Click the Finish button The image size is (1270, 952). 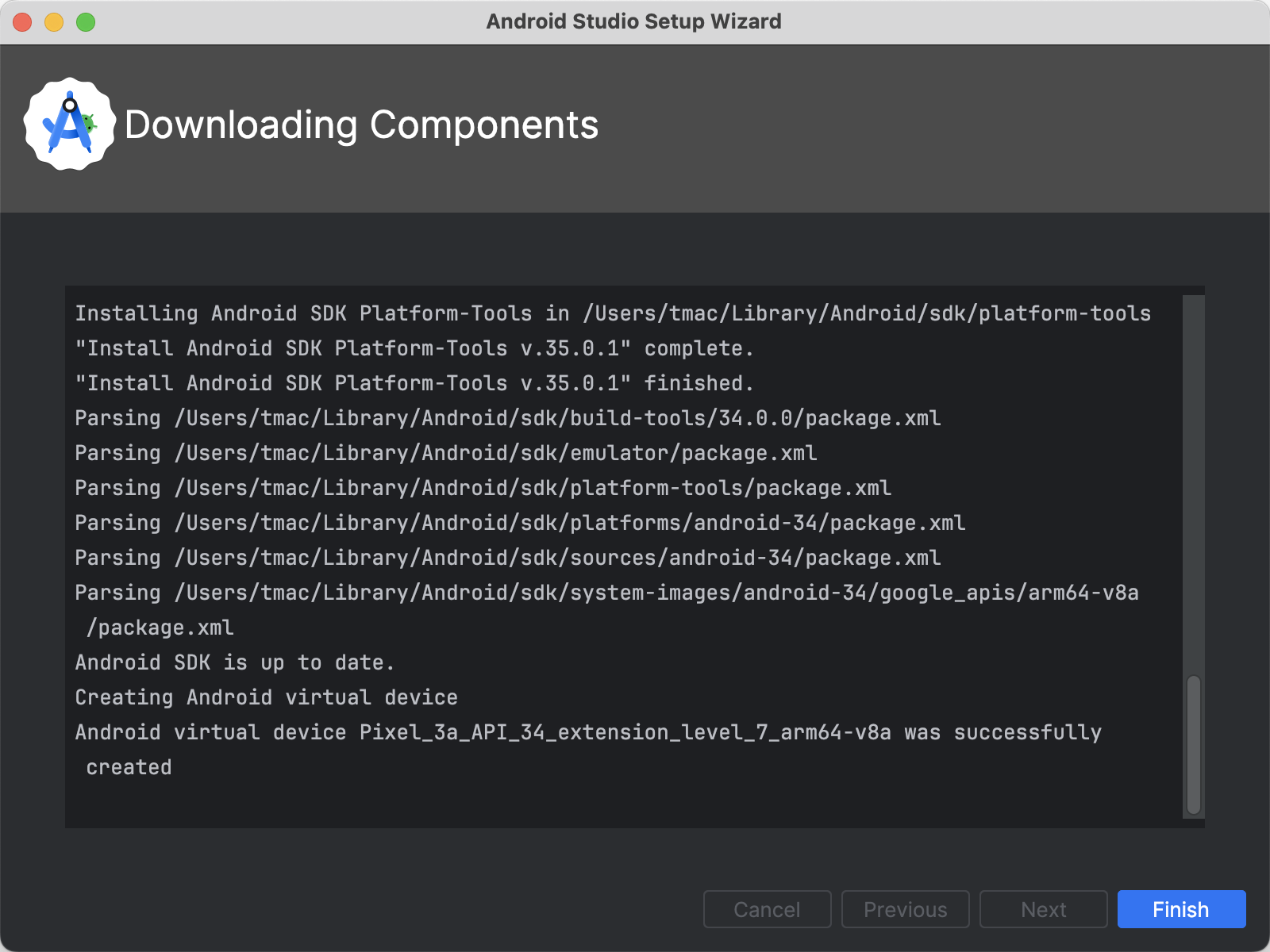tap(1181, 909)
